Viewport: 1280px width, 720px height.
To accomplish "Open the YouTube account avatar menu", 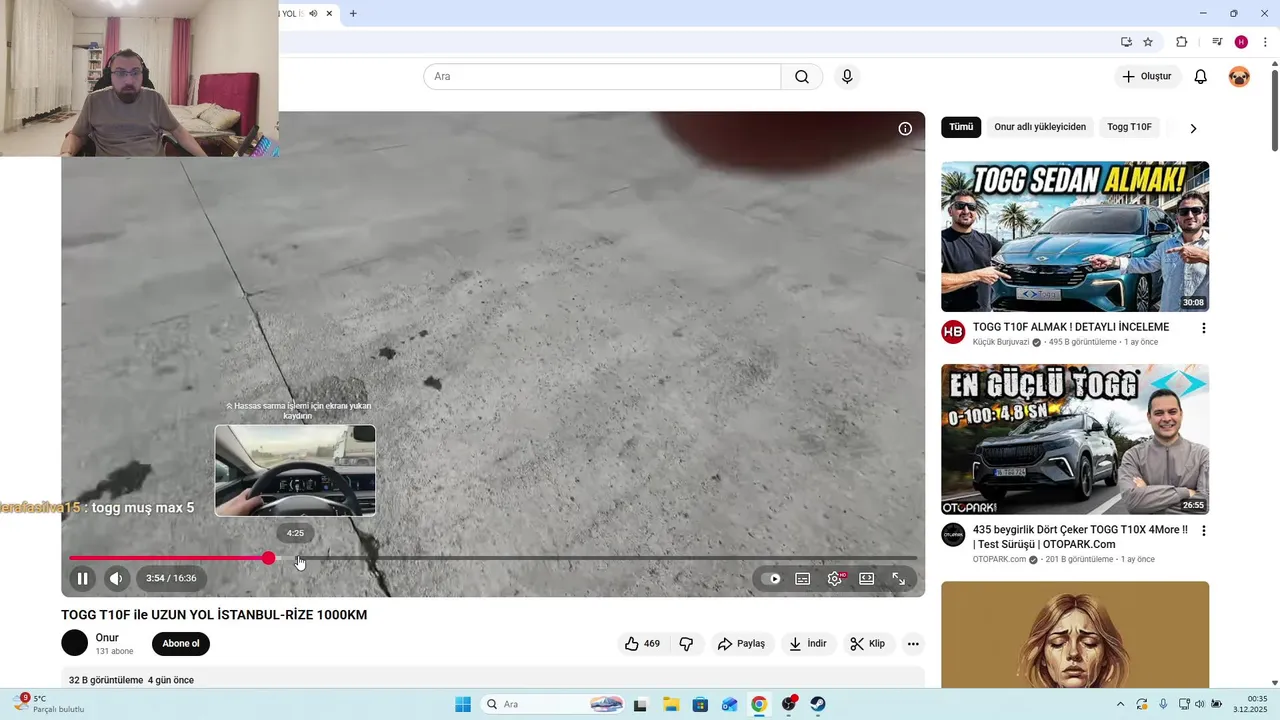I will 1239,77.
